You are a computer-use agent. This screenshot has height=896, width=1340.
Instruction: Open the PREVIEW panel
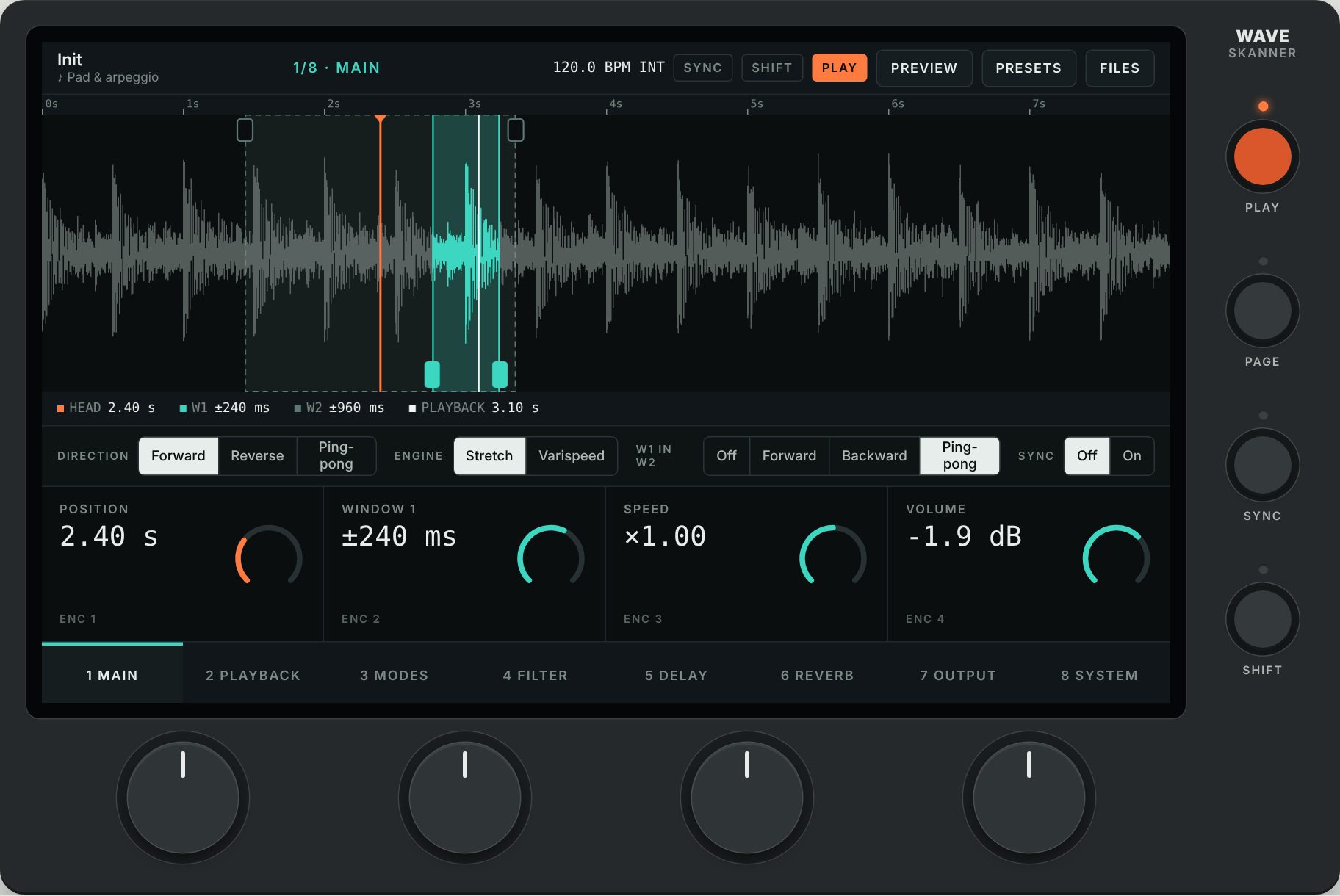coord(924,68)
